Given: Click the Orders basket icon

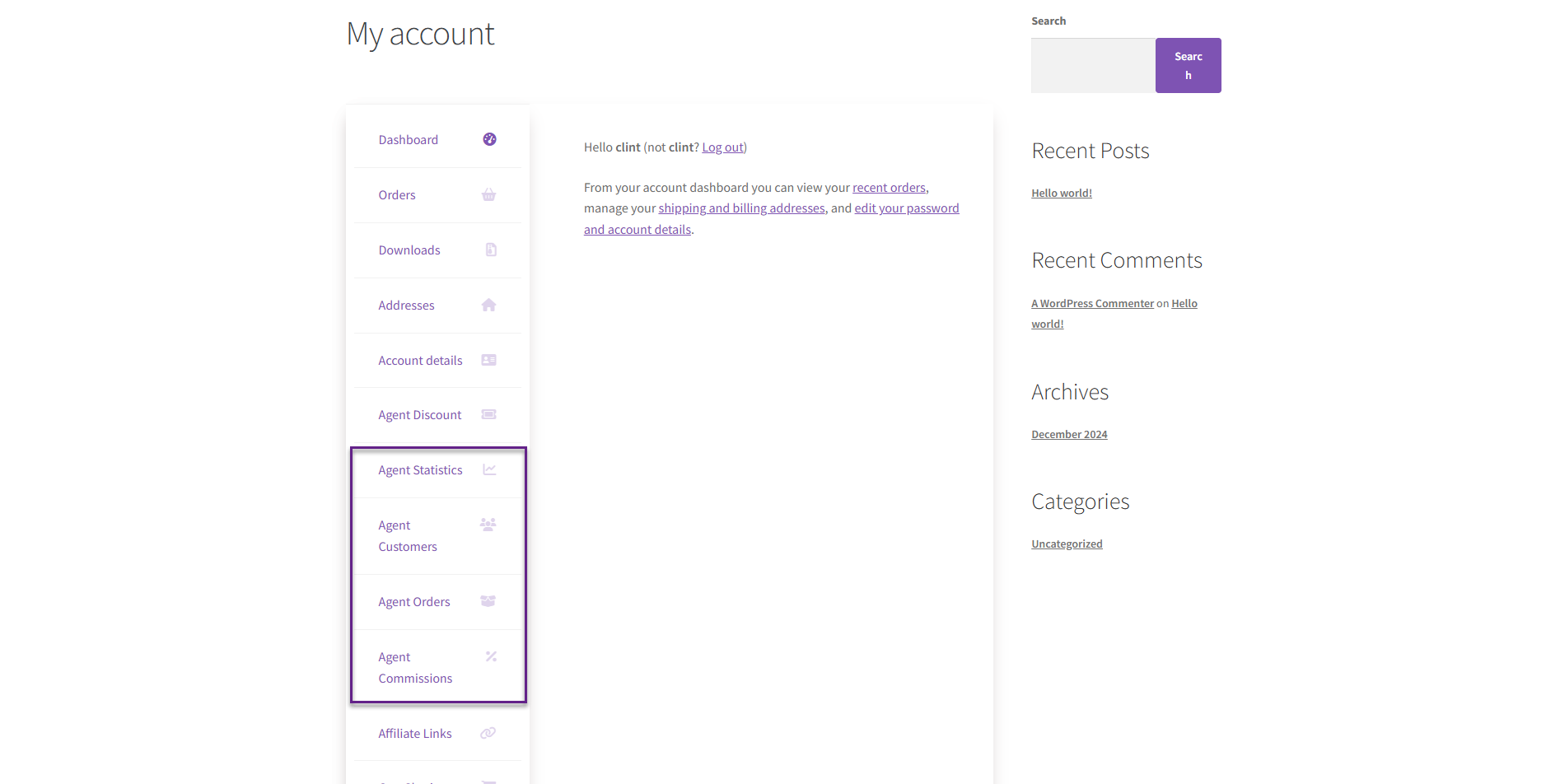Looking at the screenshot, I should click(488, 195).
